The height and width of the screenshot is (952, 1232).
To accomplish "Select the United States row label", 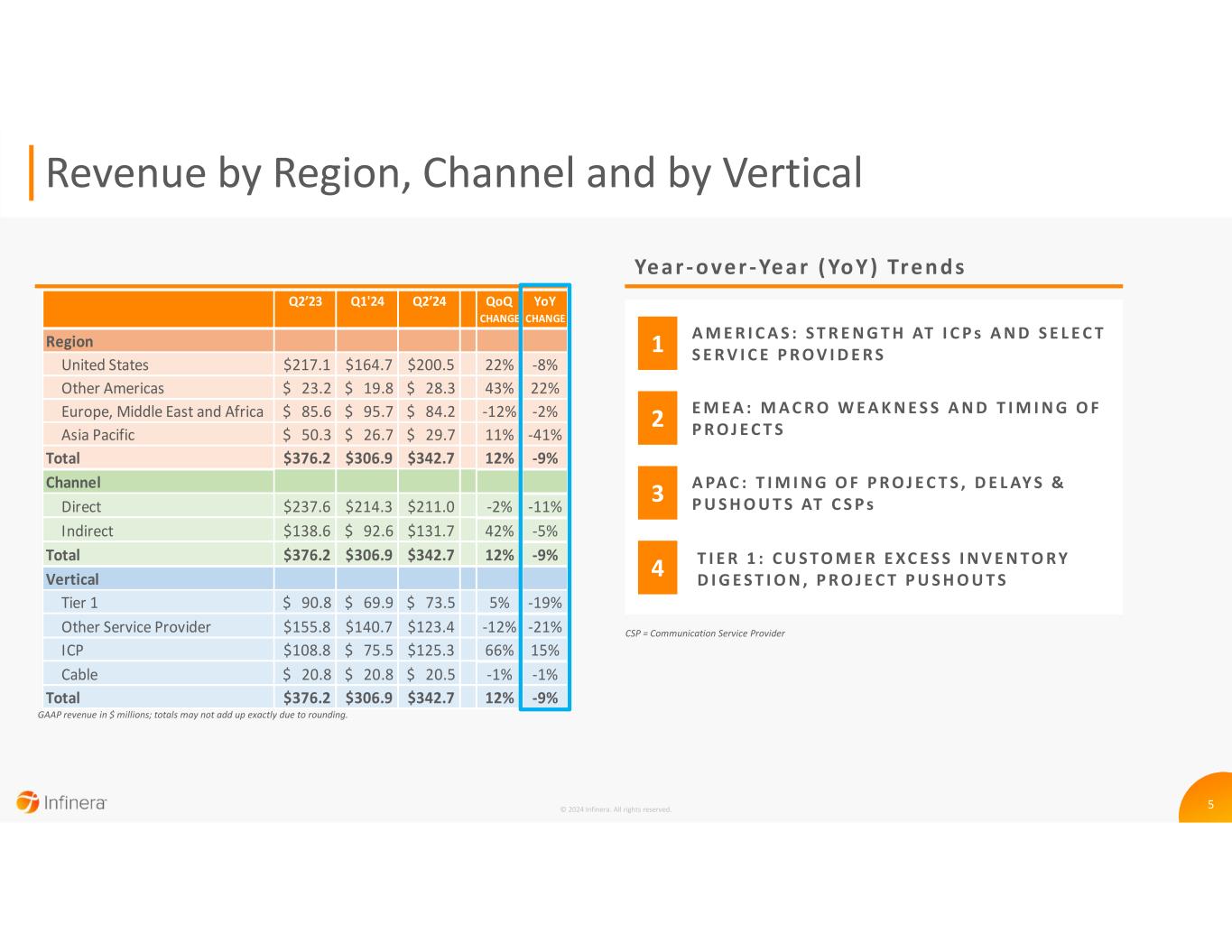I will point(105,365).
